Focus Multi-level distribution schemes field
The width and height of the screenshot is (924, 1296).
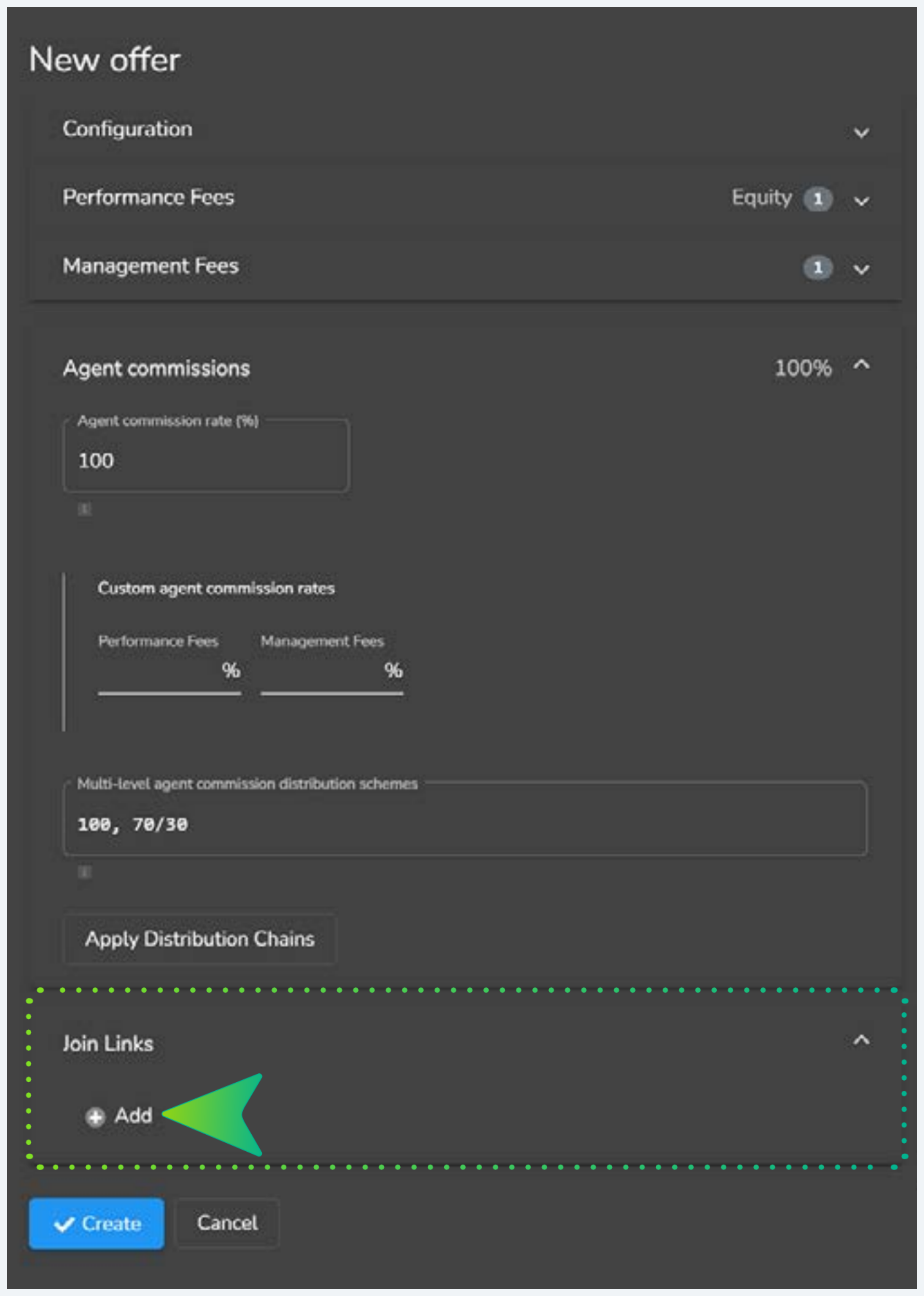pyautogui.click(x=465, y=819)
